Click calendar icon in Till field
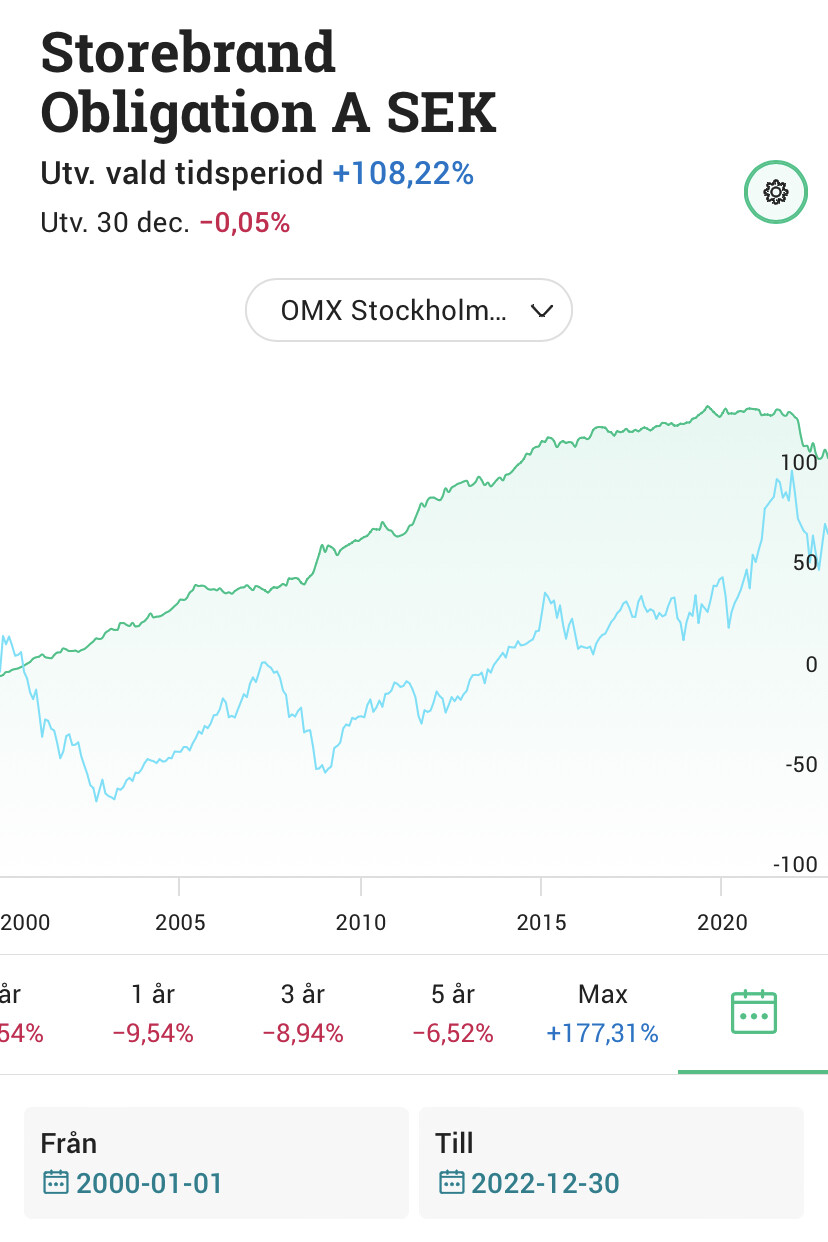Screen dimensions: 828x1242 coord(453,1184)
